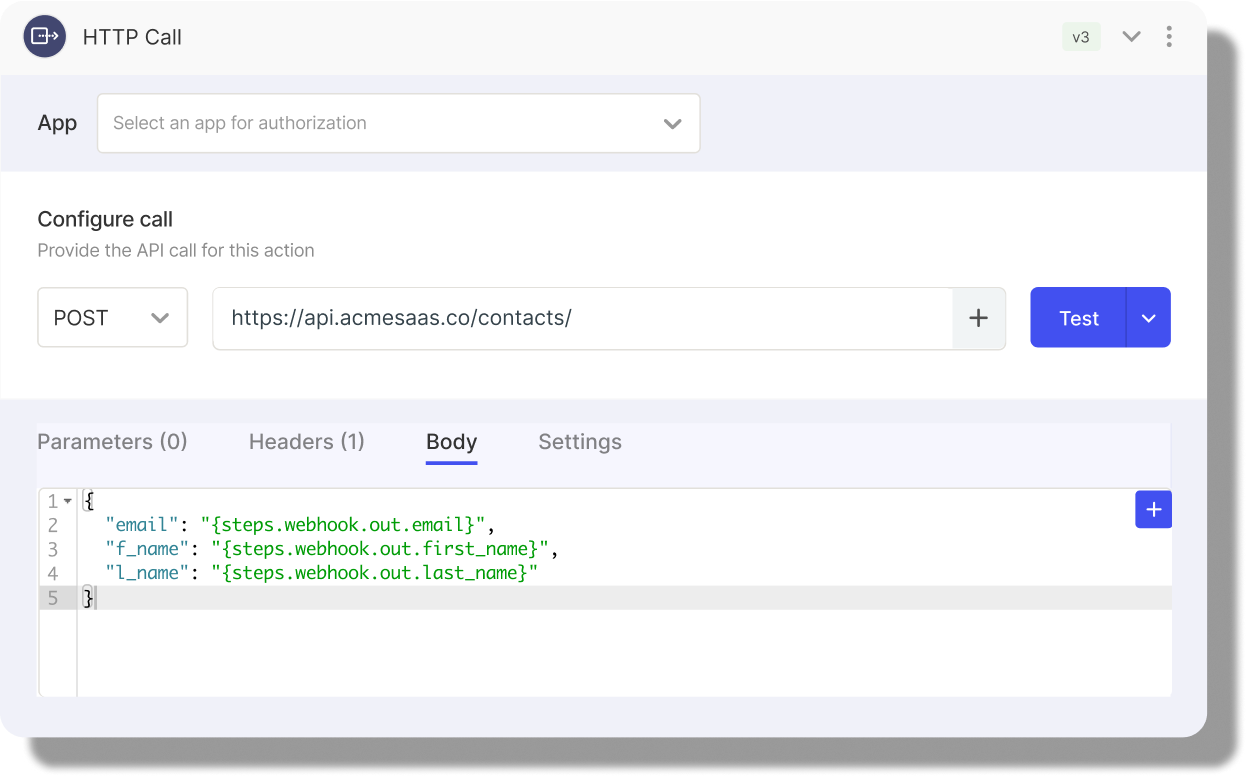Click the plus button beside URL field
Screen dimensions: 1247x777
pos(978,318)
